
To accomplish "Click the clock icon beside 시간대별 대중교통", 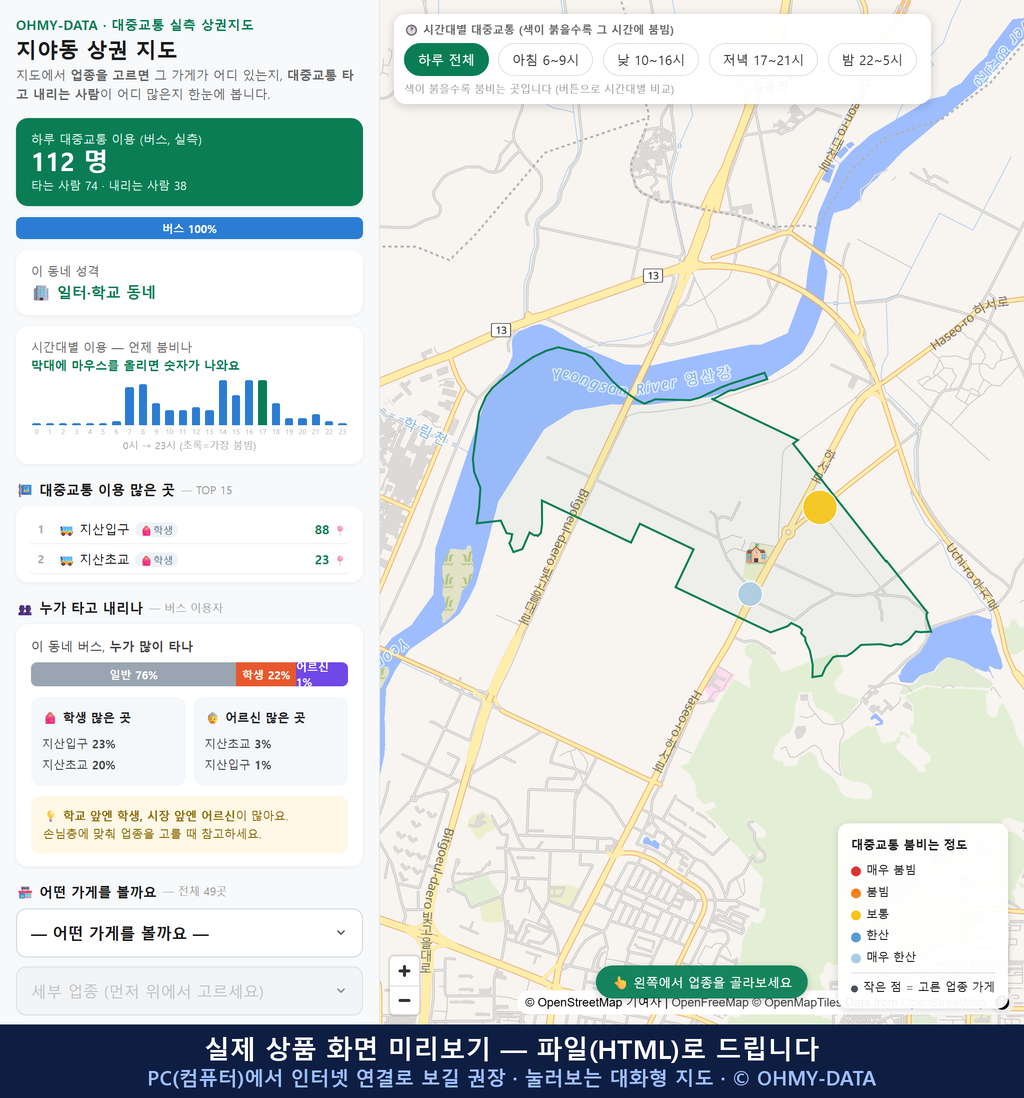I will (411, 30).
